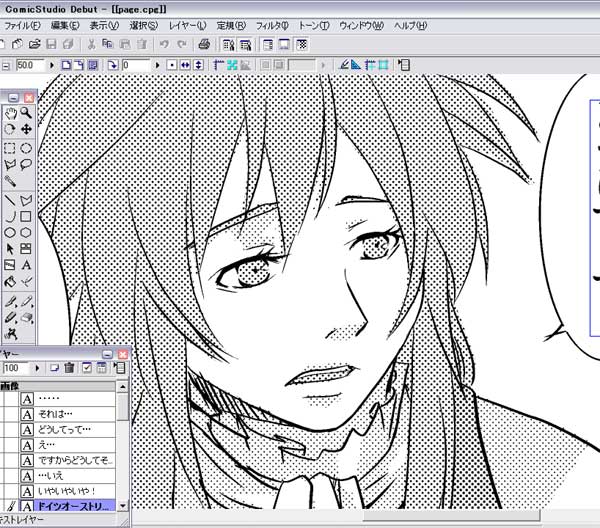Screen dimensions: 600x528
Task: Select the Panel frame cutter tool
Action: [x=26, y=249]
